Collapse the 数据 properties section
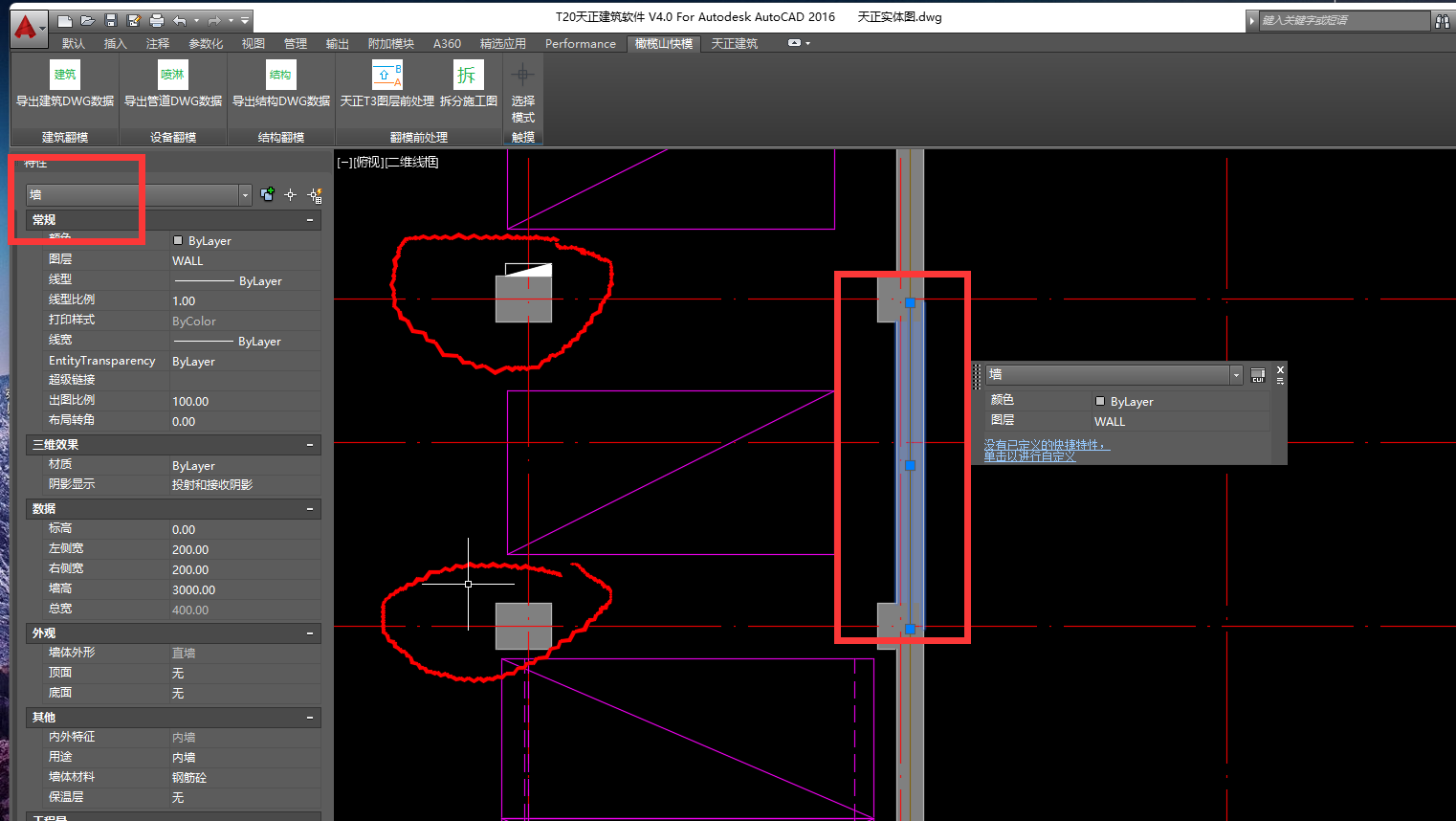Screen dimensions: 1456x821 310,509
